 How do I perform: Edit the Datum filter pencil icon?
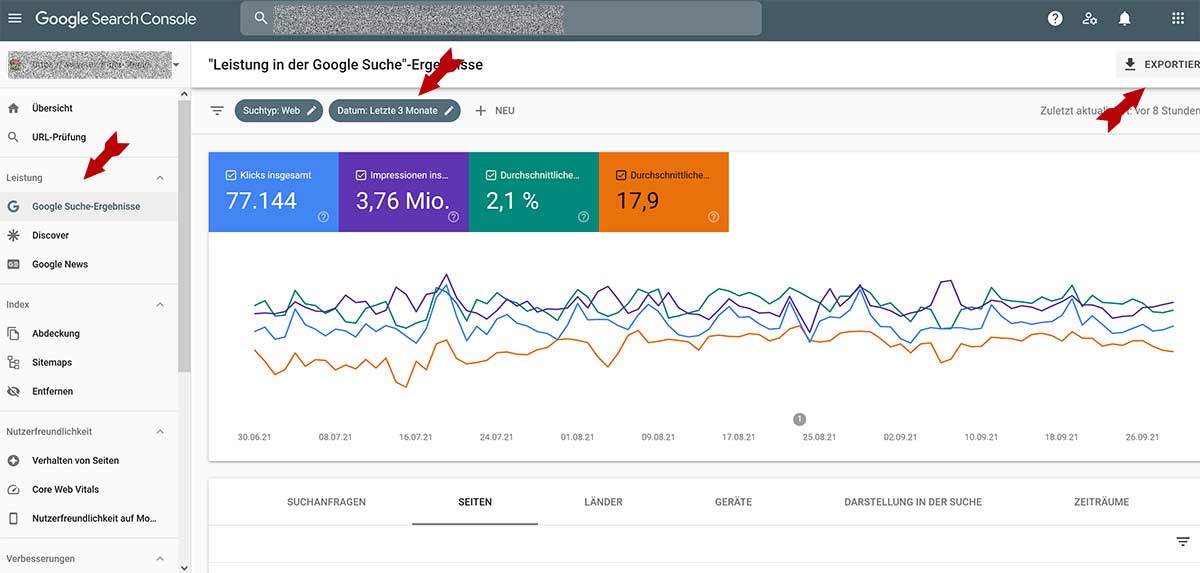(x=449, y=111)
